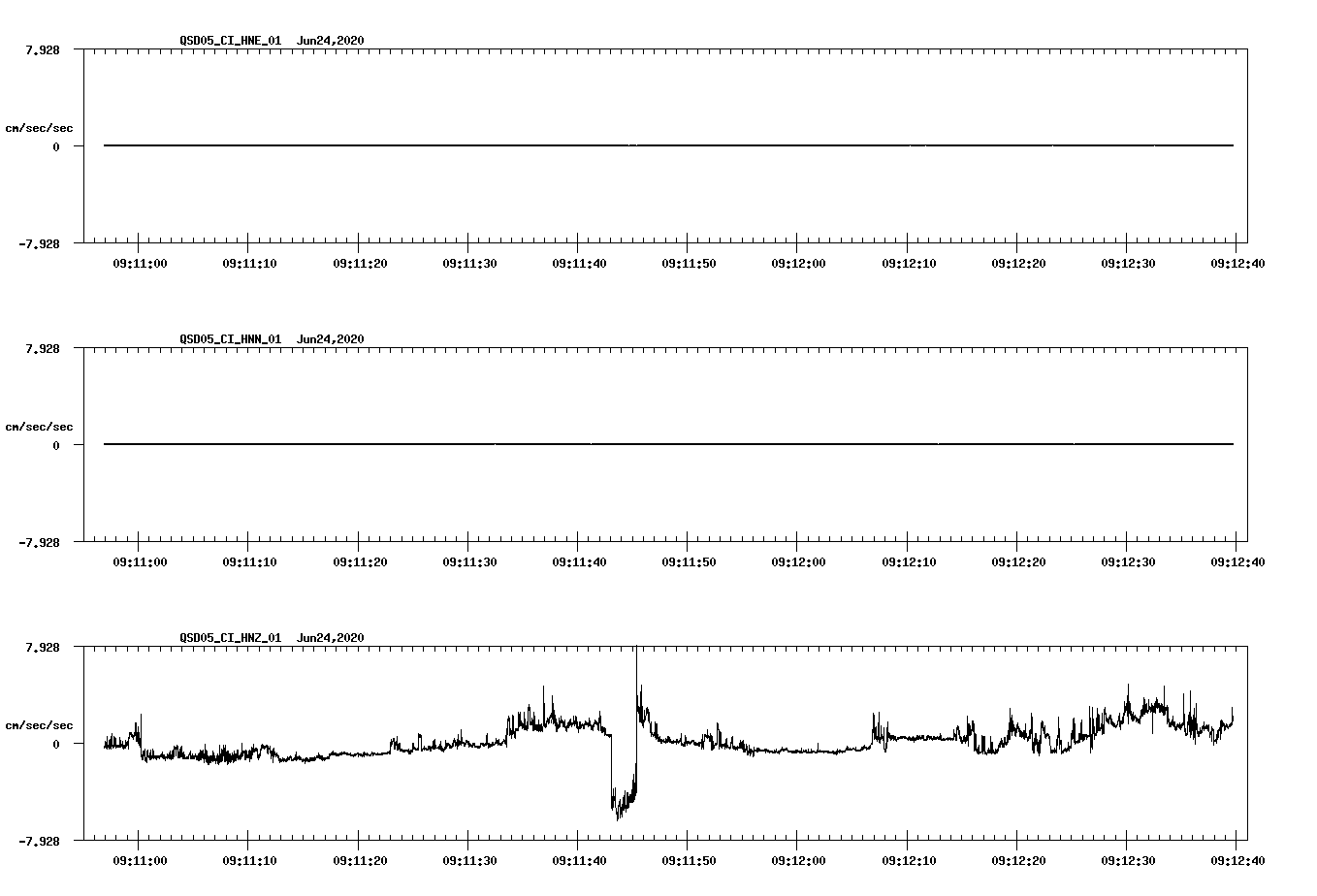Click the 09:12:20 time label under HNZ plot
The image size is (1317, 896).
click(1018, 860)
